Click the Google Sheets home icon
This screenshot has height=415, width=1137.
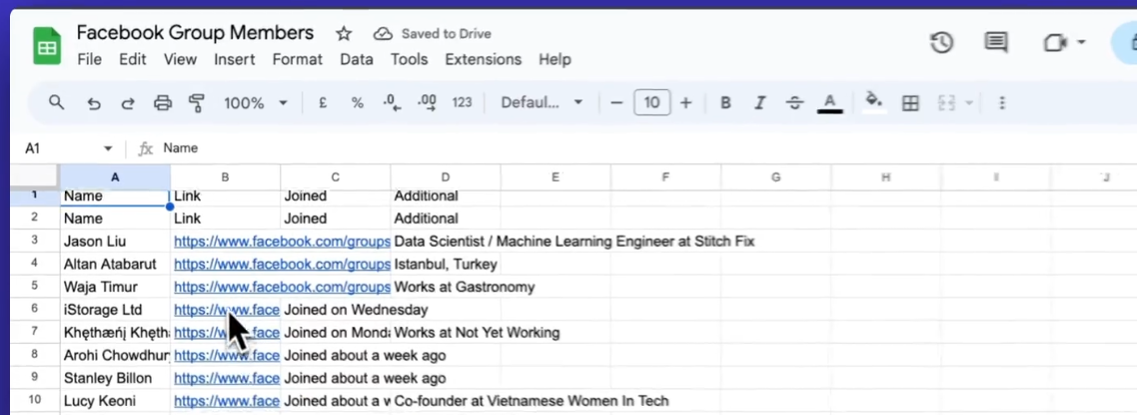[47, 46]
